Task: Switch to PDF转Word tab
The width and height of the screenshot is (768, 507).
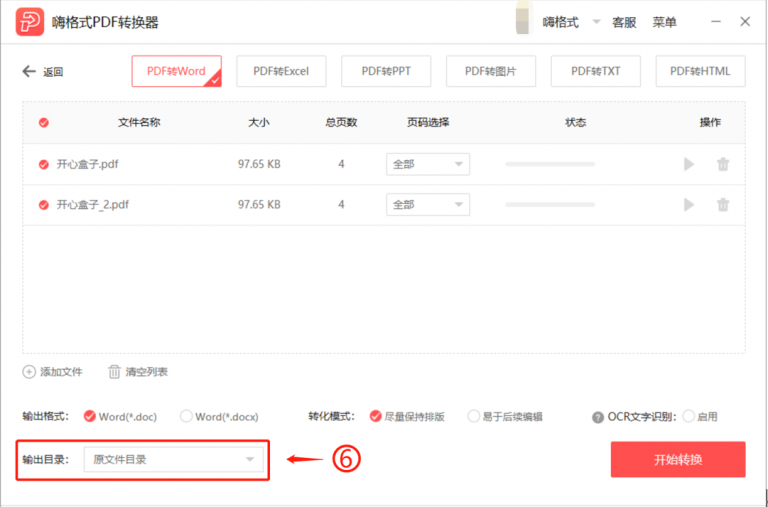Action: (176, 71)
